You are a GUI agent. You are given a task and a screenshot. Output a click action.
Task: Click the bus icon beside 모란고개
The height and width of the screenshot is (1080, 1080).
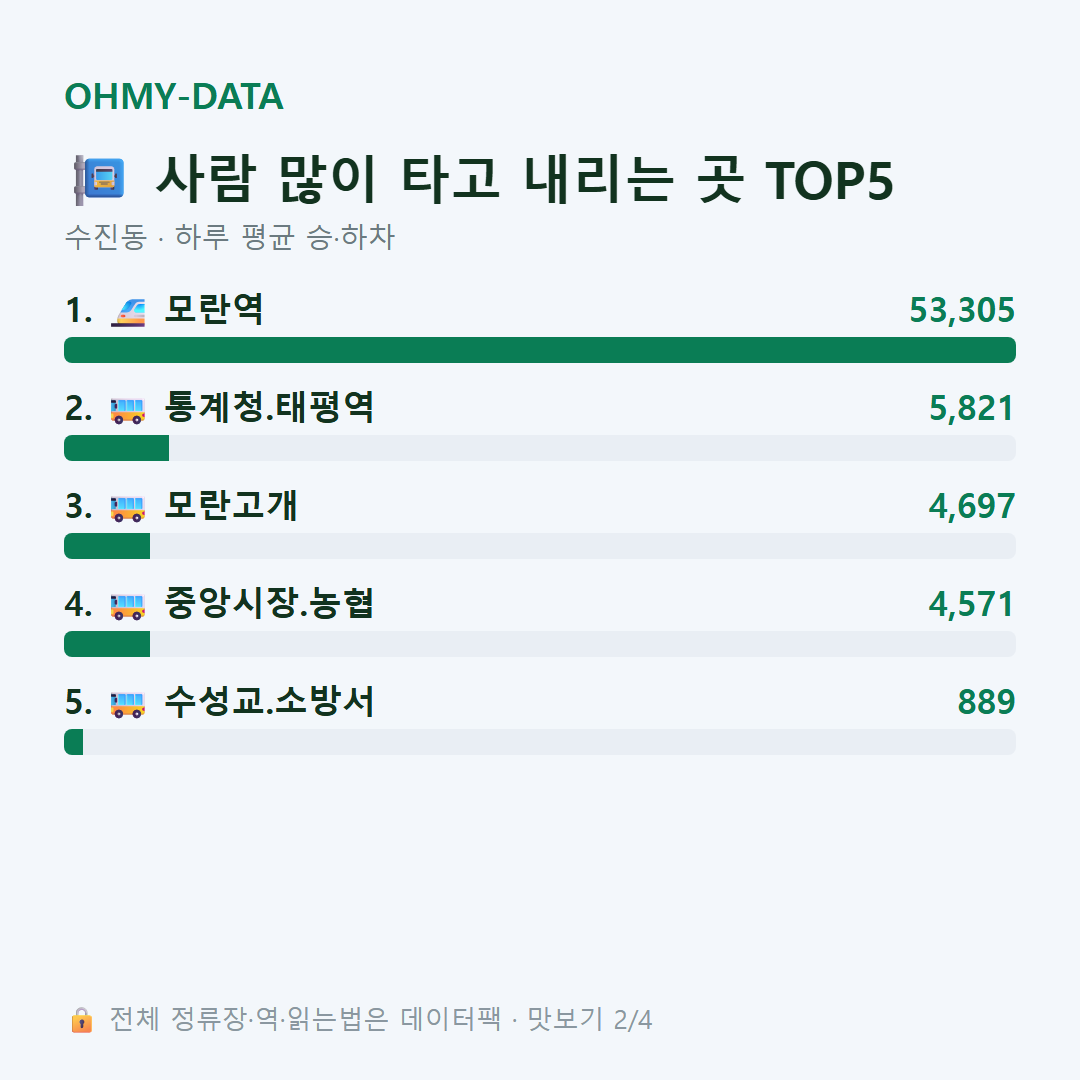click(x=128, y=508)
